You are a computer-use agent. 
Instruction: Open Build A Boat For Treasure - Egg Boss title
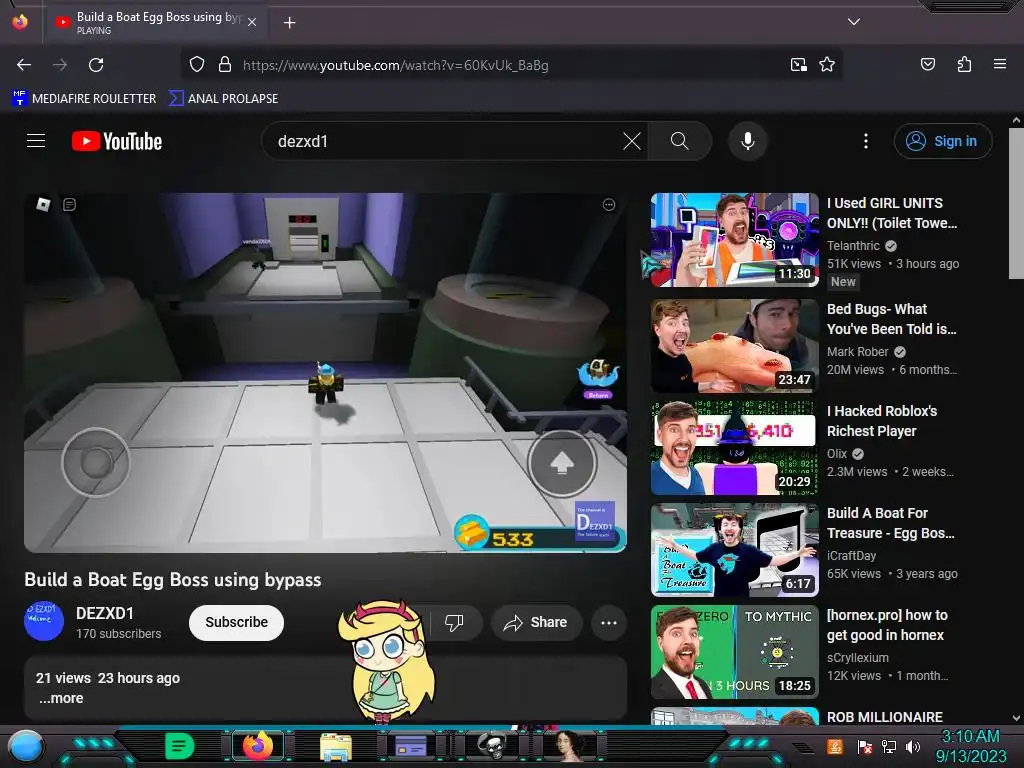(x=891, y=522)
